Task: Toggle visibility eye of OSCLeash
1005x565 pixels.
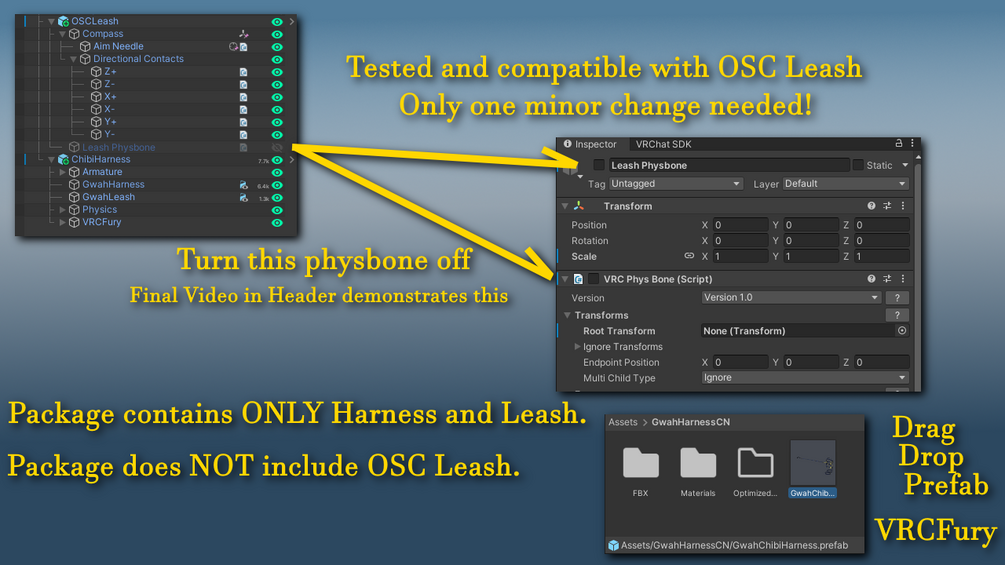Action: 277,22
